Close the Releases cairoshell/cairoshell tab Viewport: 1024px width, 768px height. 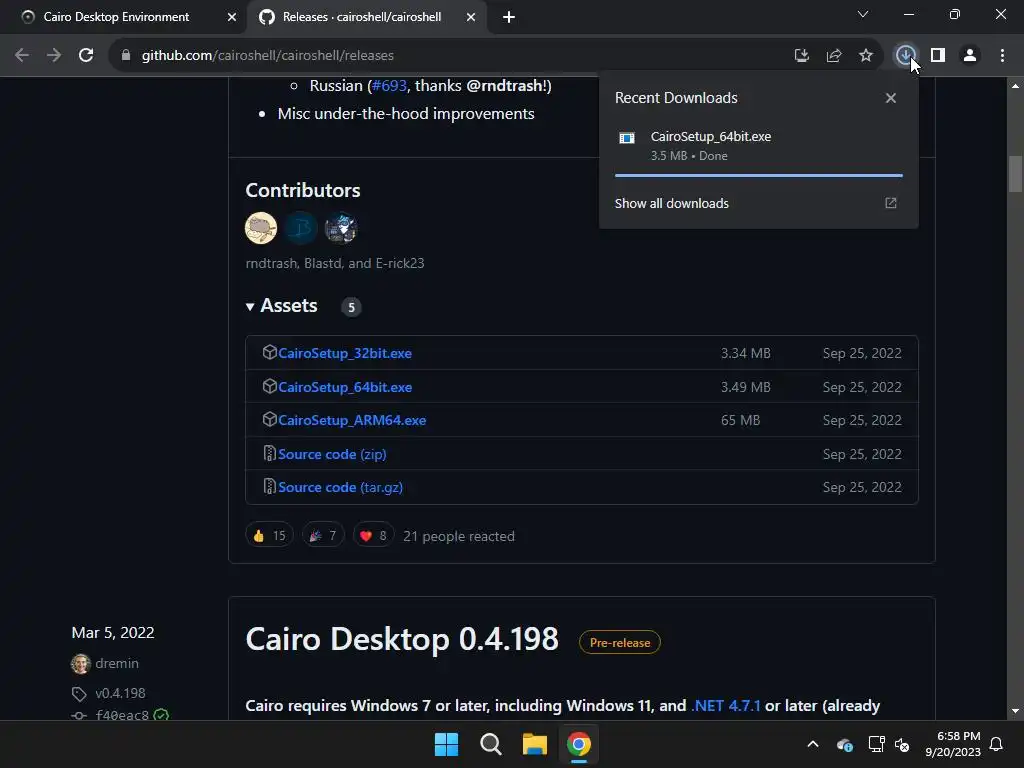[x=471, y=17]
